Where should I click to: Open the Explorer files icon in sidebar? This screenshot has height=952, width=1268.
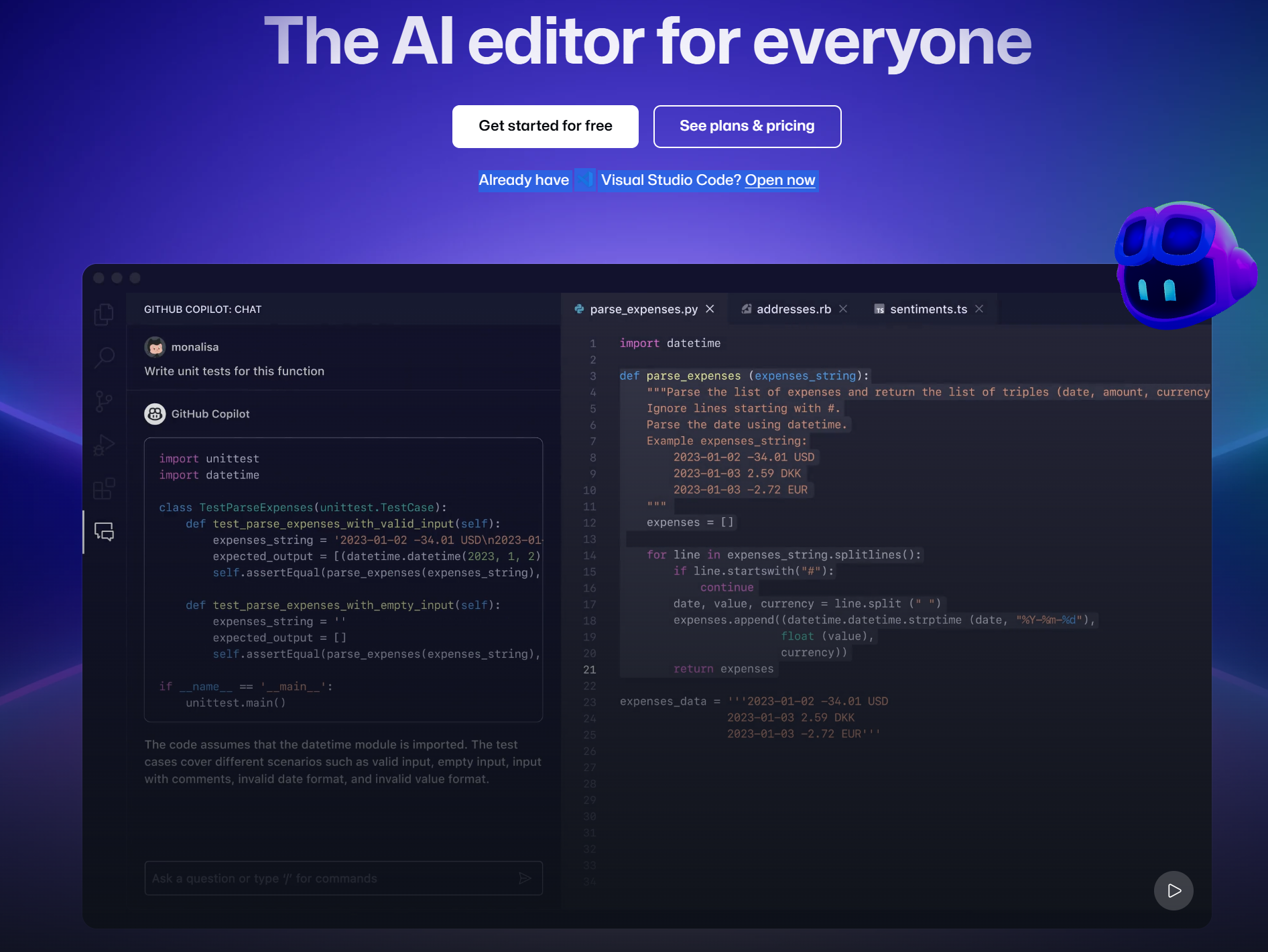pos(104,314)
